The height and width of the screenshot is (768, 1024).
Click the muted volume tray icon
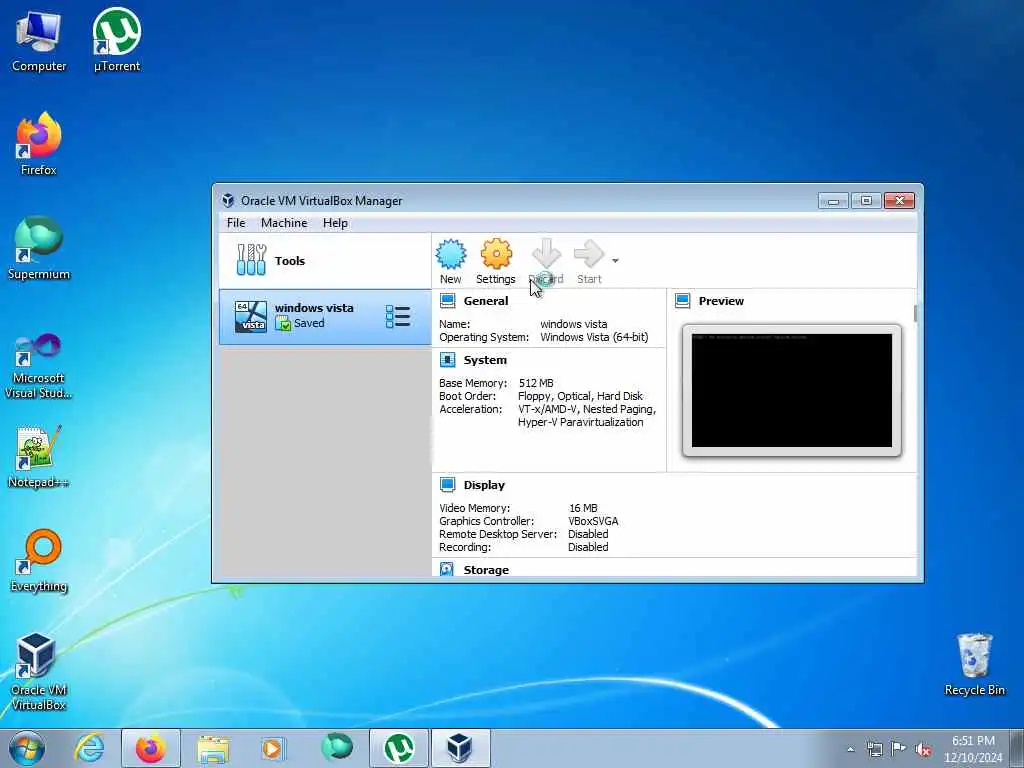(923, 749)
